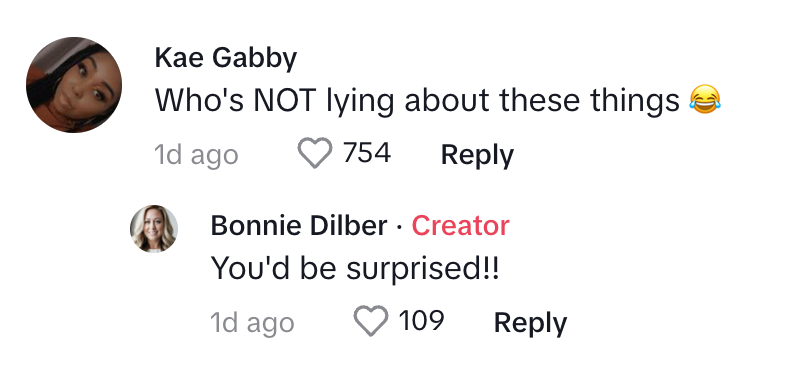Click the "You'd be surprised!!" reply text
Viewport: 792px width, 372px height.
[355, 268]
